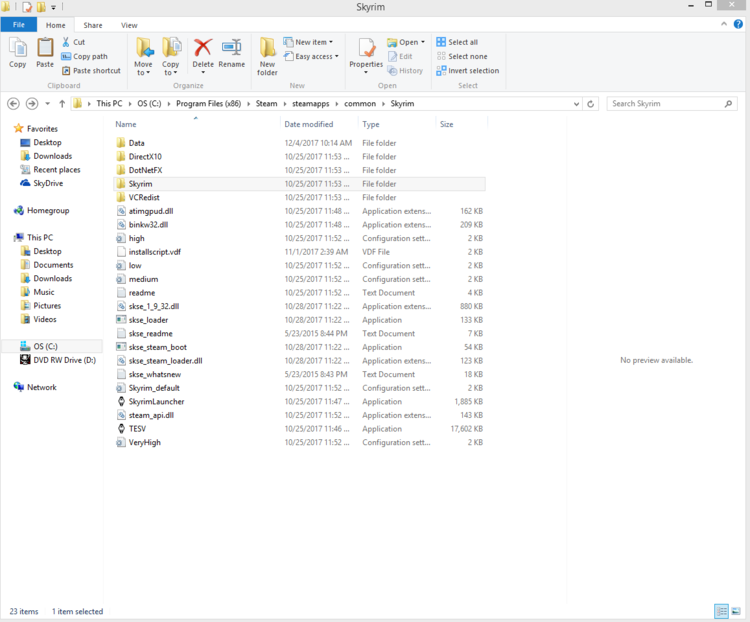750x622 pixels.
Task: Click Steam in the address breadcrumb
Action: (266, 104)
